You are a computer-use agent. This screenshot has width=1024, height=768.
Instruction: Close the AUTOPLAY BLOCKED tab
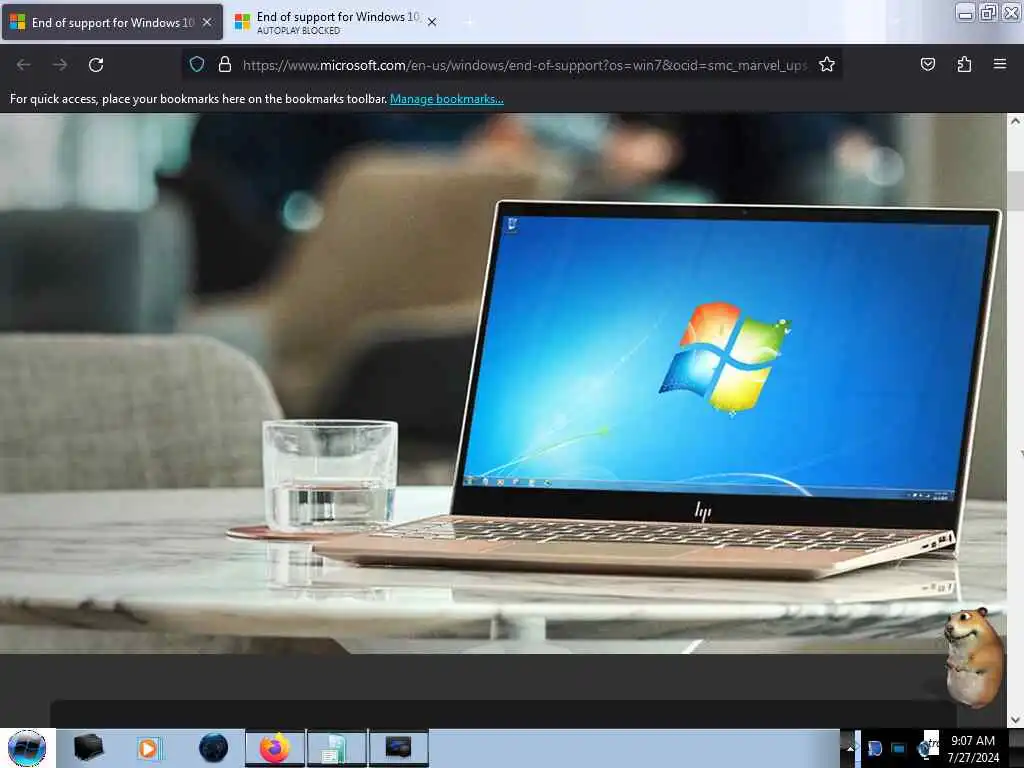coord(432,22)
